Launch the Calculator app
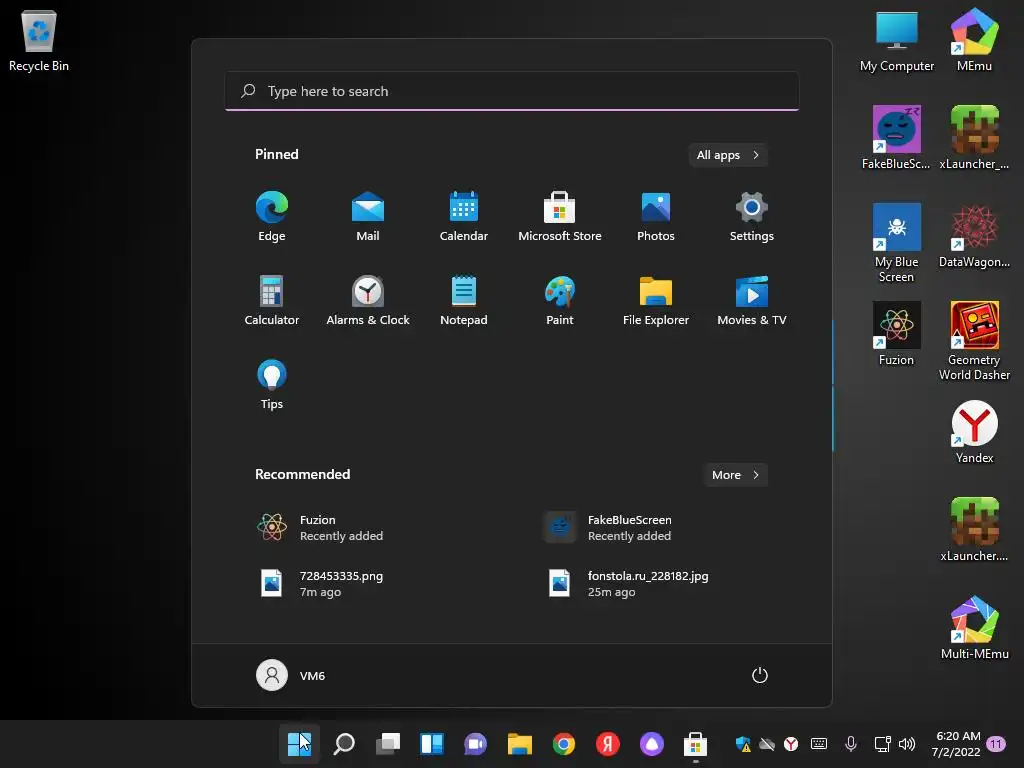Image resolution: width=1024 pixels, height=768 pixels. (x=272, y=300)
